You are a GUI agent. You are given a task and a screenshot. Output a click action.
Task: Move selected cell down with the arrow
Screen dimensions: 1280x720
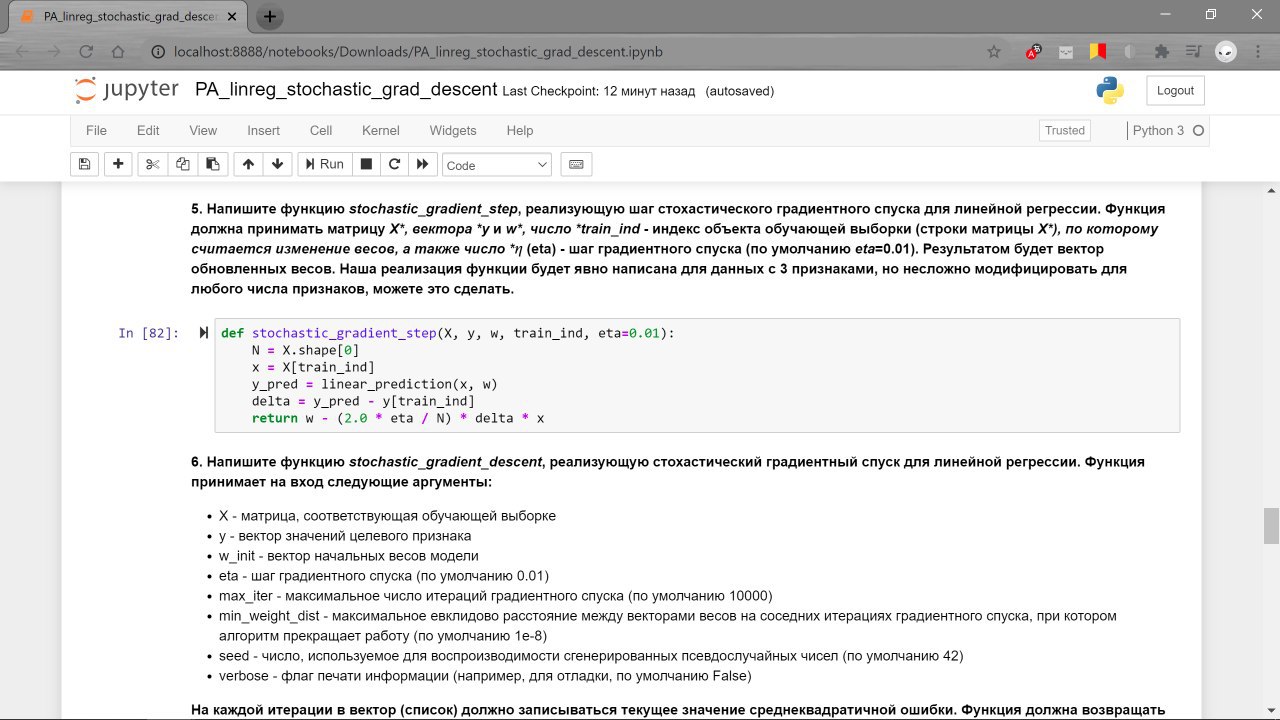(277, 164)
